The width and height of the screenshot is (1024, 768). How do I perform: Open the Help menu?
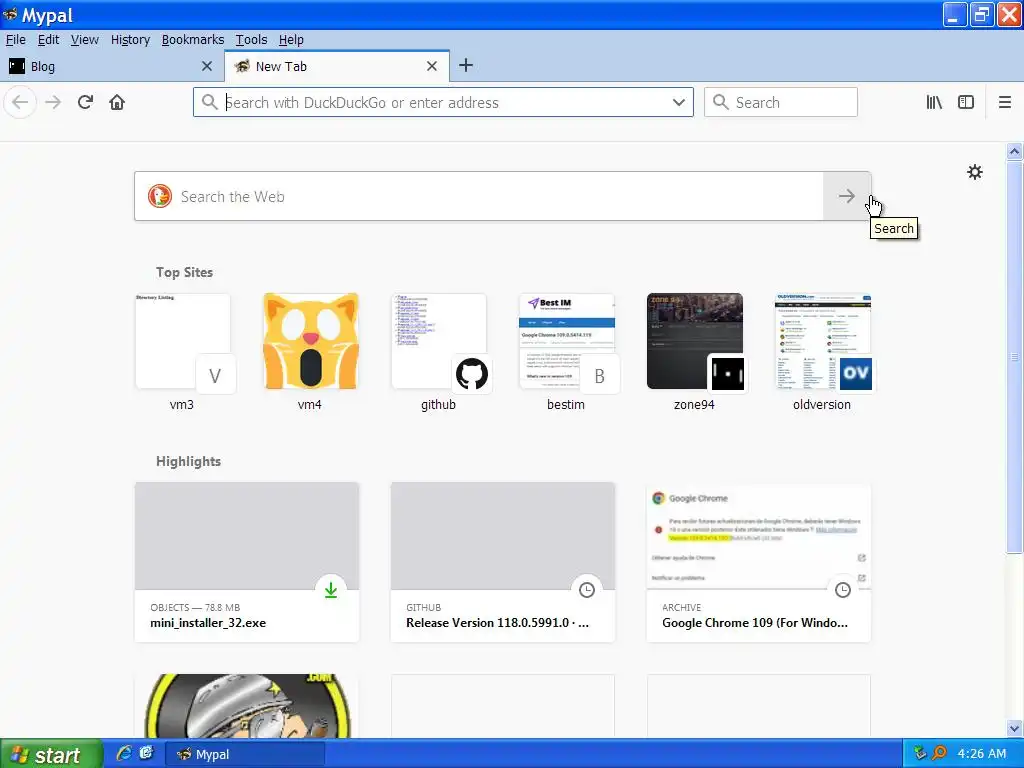pos(291,40)
